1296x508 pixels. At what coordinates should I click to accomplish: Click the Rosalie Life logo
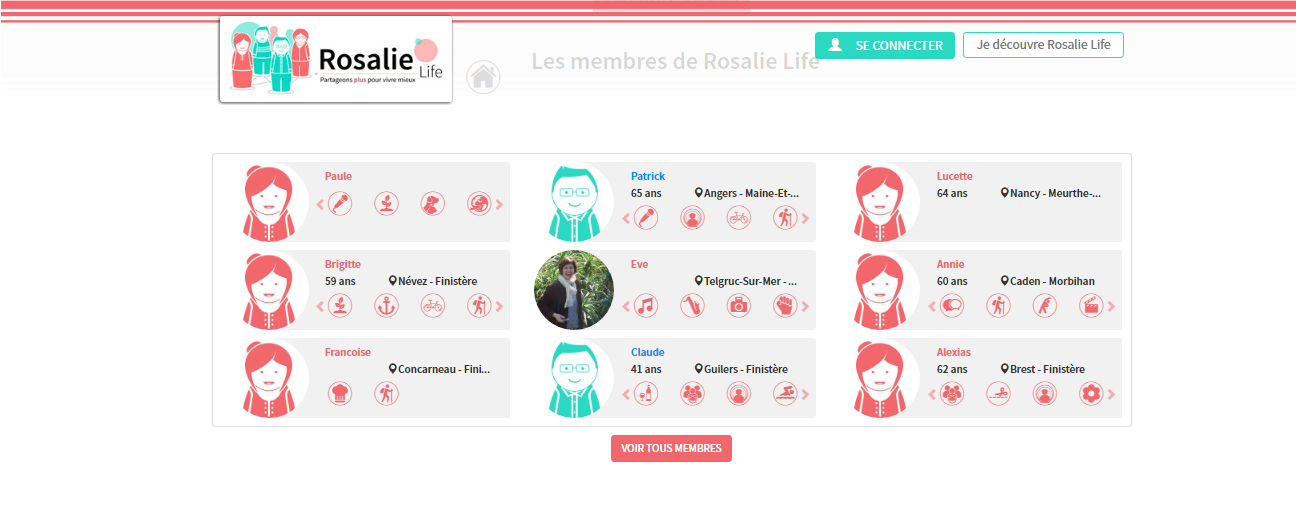(336, 59)
